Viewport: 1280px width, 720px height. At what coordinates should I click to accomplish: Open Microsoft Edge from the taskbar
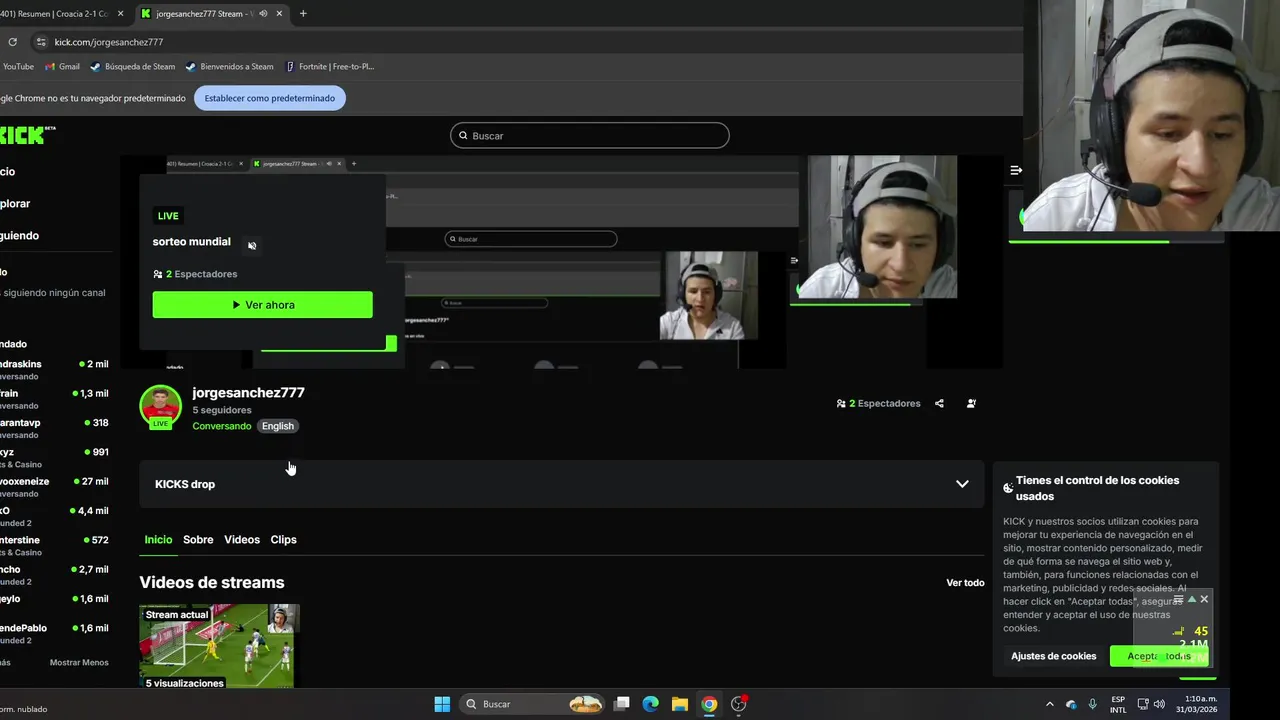(x=651, y=704)
